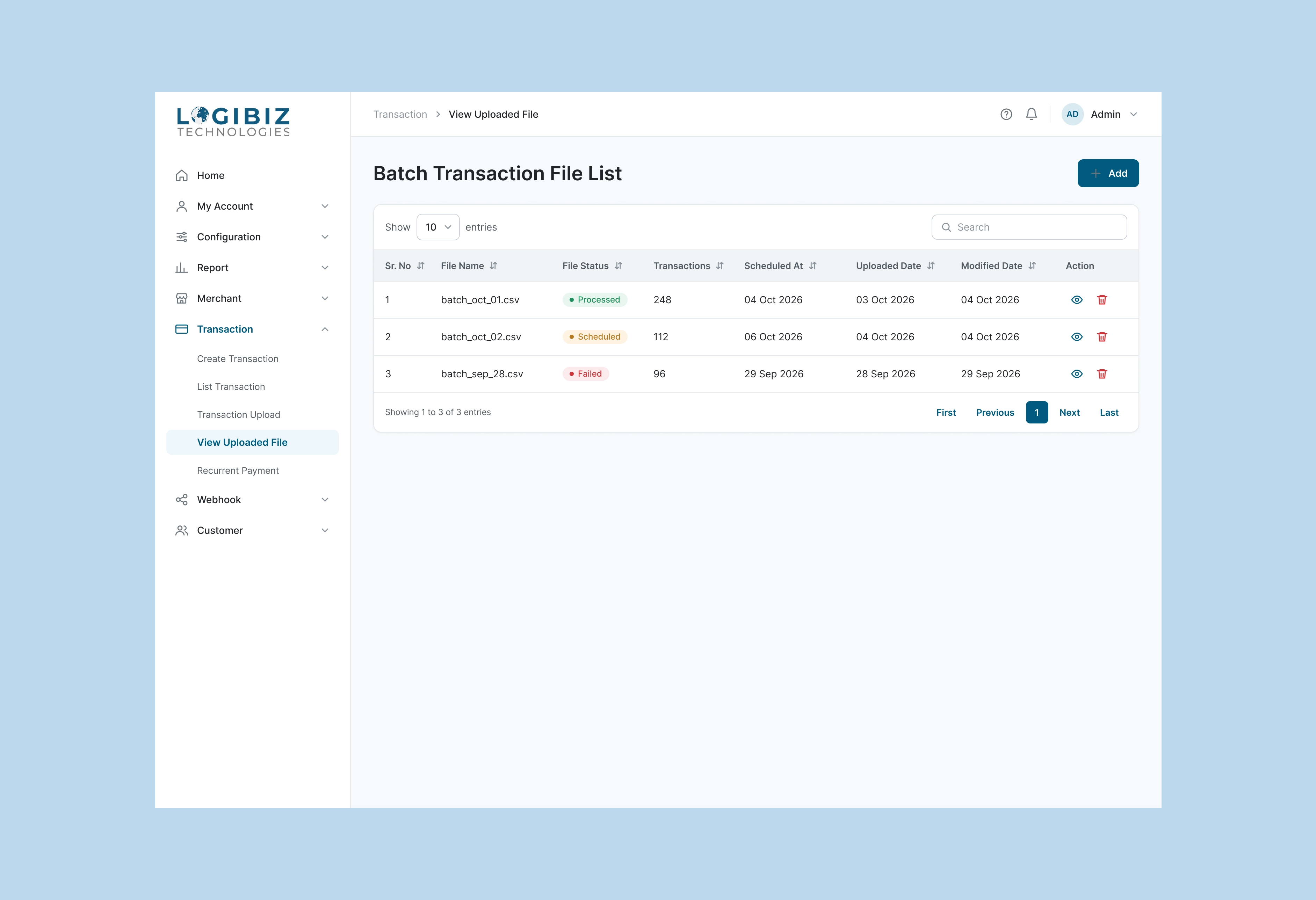Expand the Report menu

pyautogui.click(x=253, y=268)
